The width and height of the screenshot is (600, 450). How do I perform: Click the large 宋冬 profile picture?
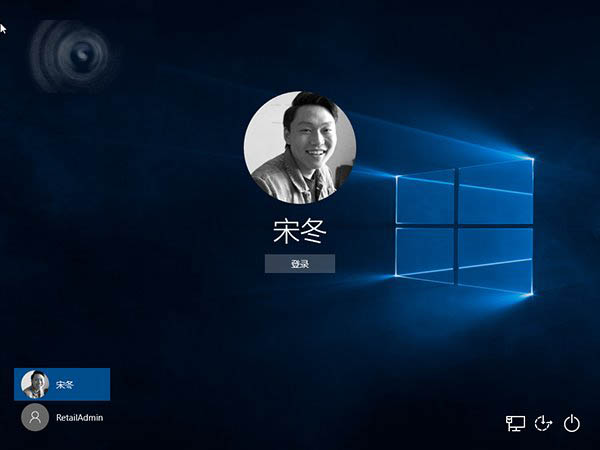point(300,147)
